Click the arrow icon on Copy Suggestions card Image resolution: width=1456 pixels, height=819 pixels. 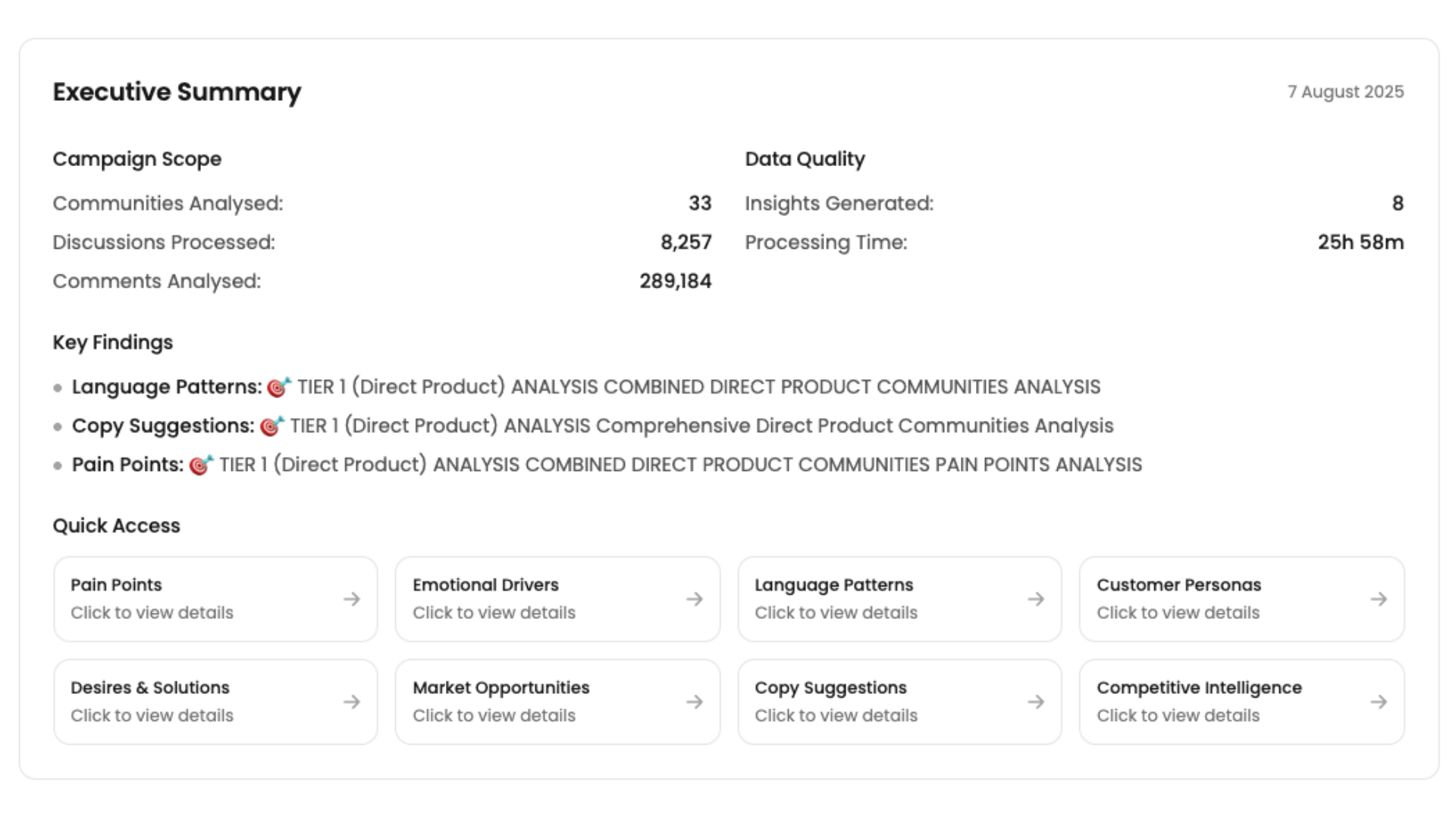pos(1036,702)
